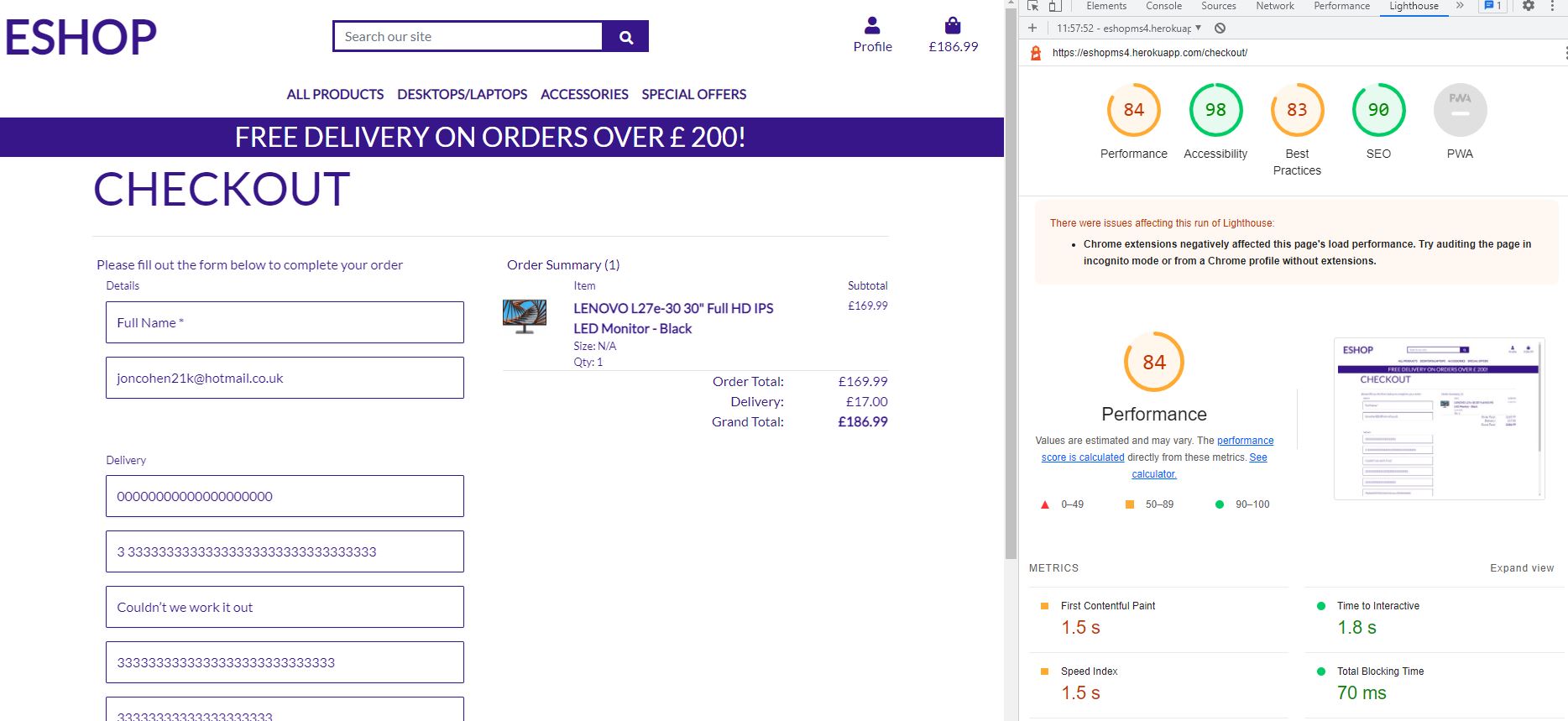The height and width of the screenshot is (721, 1568).
Task: Click the clear all reports icon
Action: (1220, 28)
